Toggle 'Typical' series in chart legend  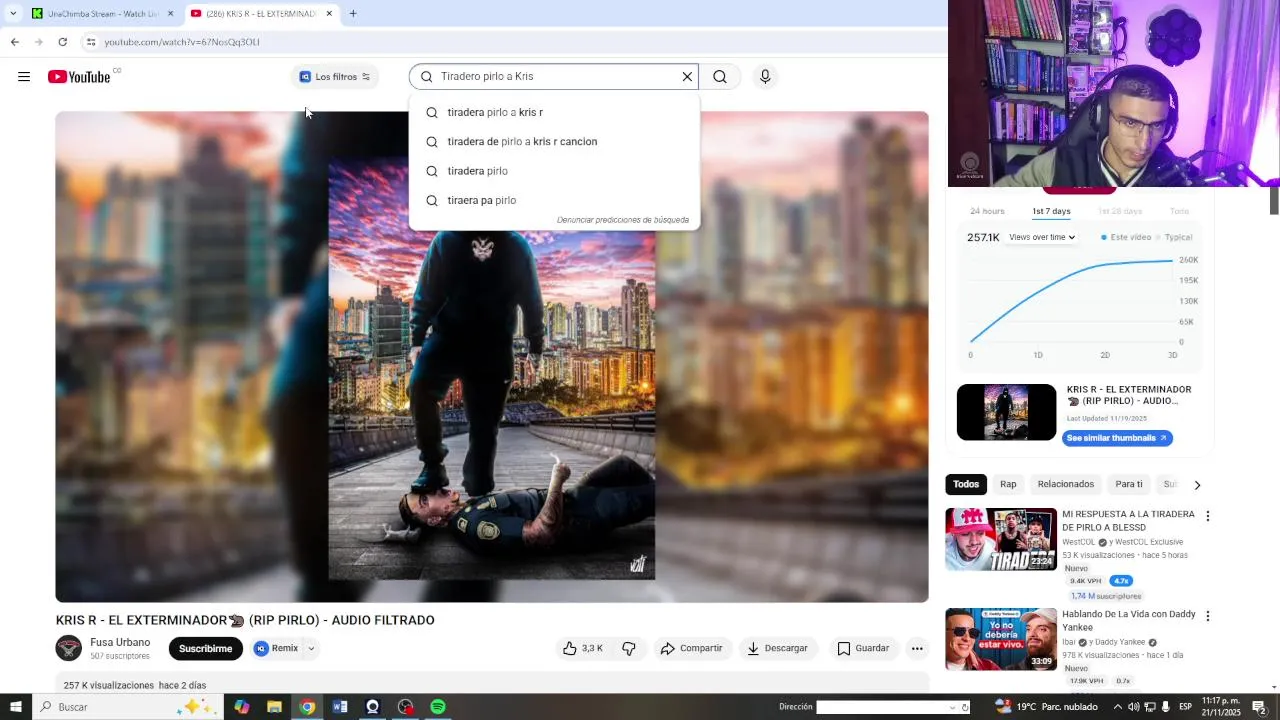(x=1174, y=237)
